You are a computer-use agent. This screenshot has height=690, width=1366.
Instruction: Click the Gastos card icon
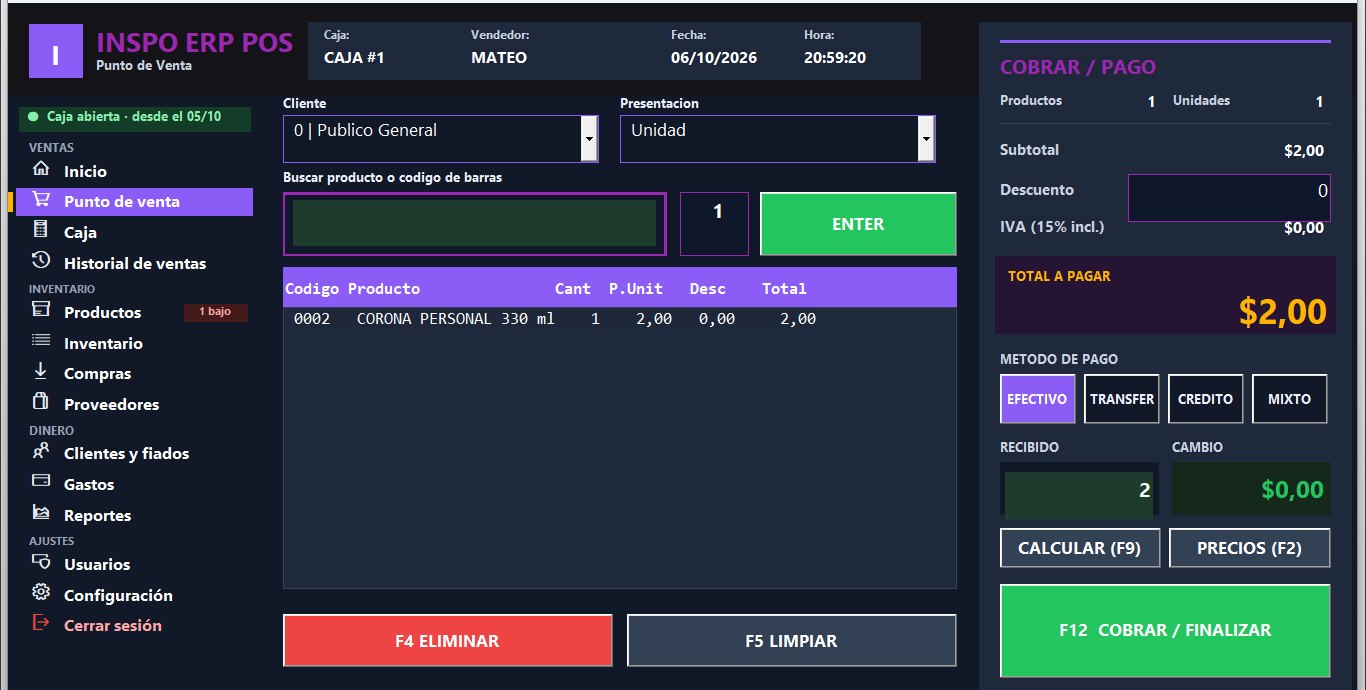pos(41,481)
